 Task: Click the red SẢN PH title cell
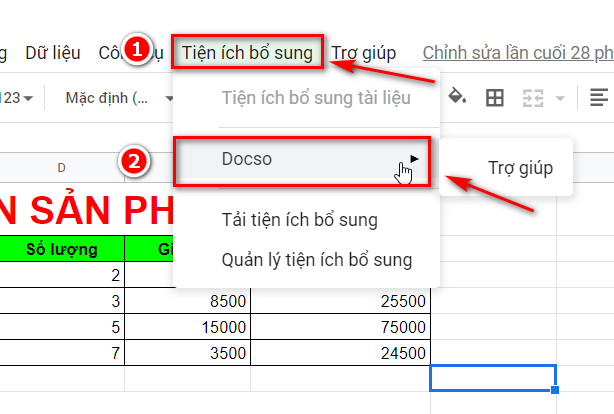tap(86, 210)
